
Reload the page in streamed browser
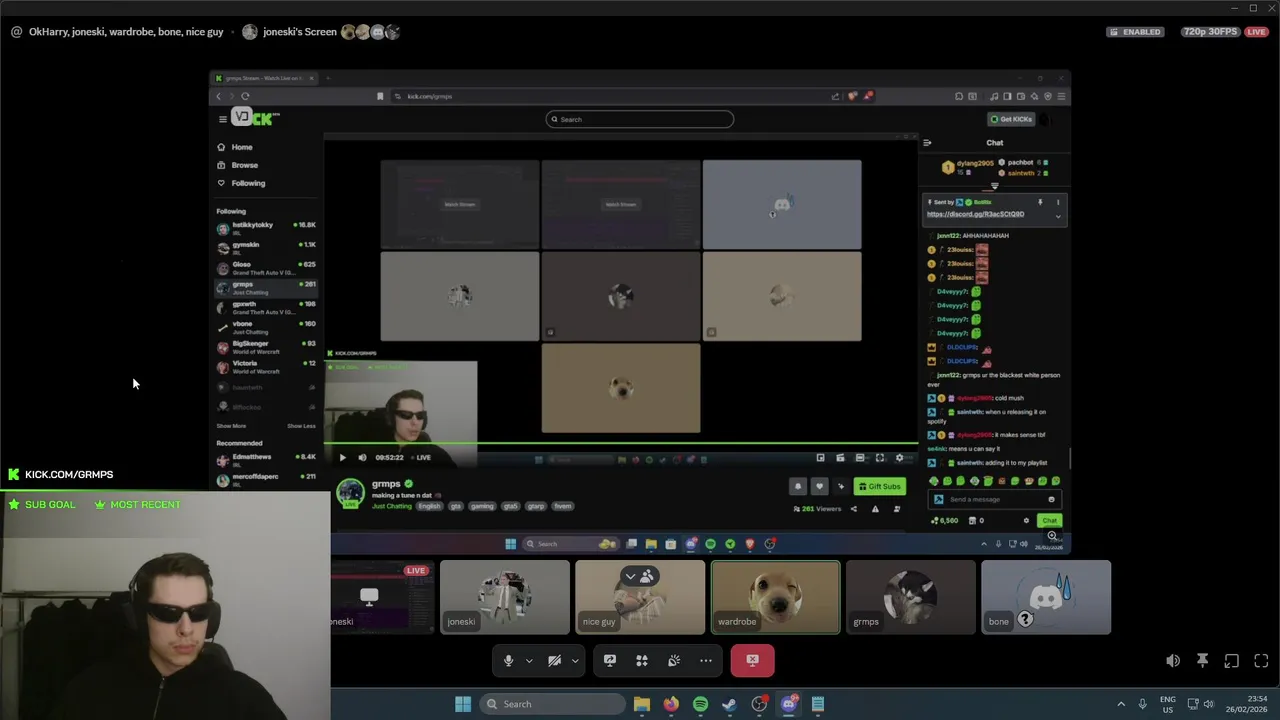(245, 96)
